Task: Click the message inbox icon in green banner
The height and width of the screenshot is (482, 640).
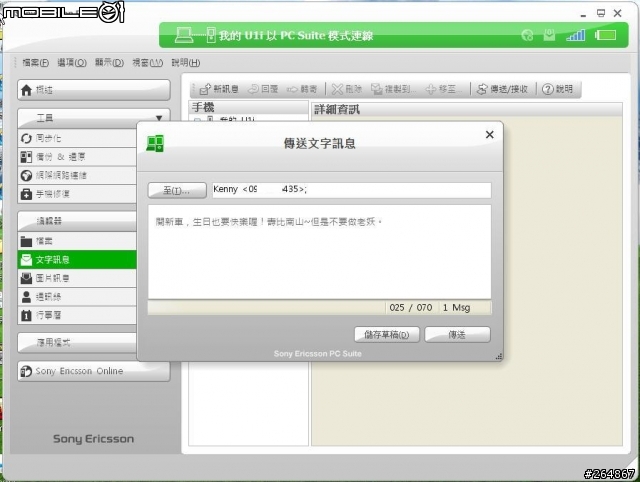Action: [549, 35]
